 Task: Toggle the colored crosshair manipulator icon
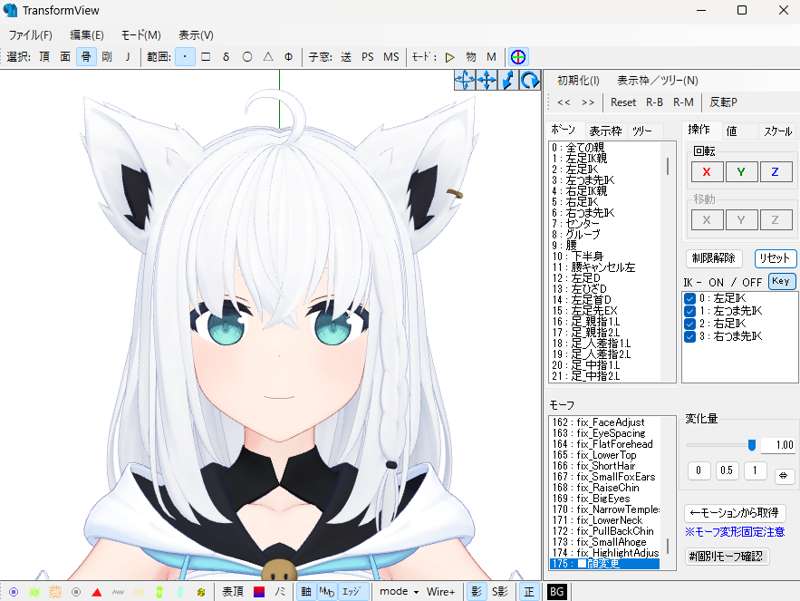point(518,57)
